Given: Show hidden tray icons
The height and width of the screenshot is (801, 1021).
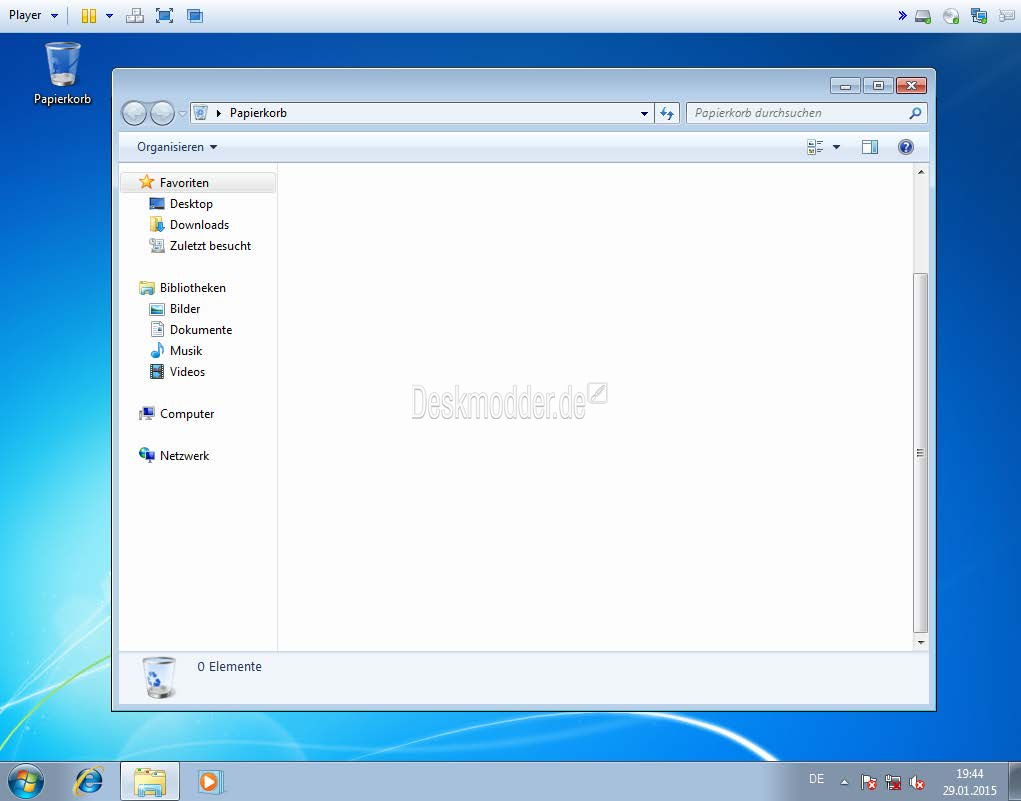Looking at the screenshot, I should tap(845, 781).
